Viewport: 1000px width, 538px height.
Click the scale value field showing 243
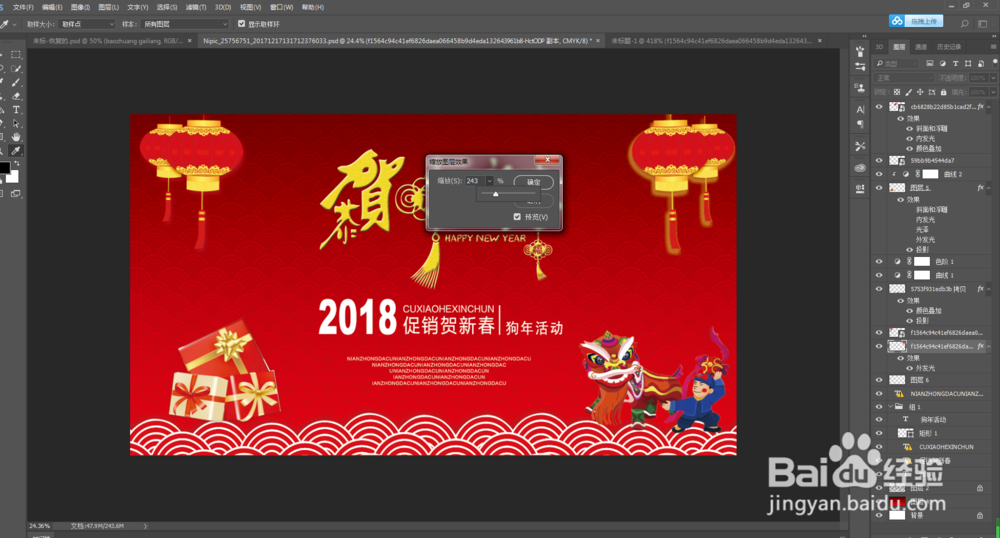click(474, 181)
